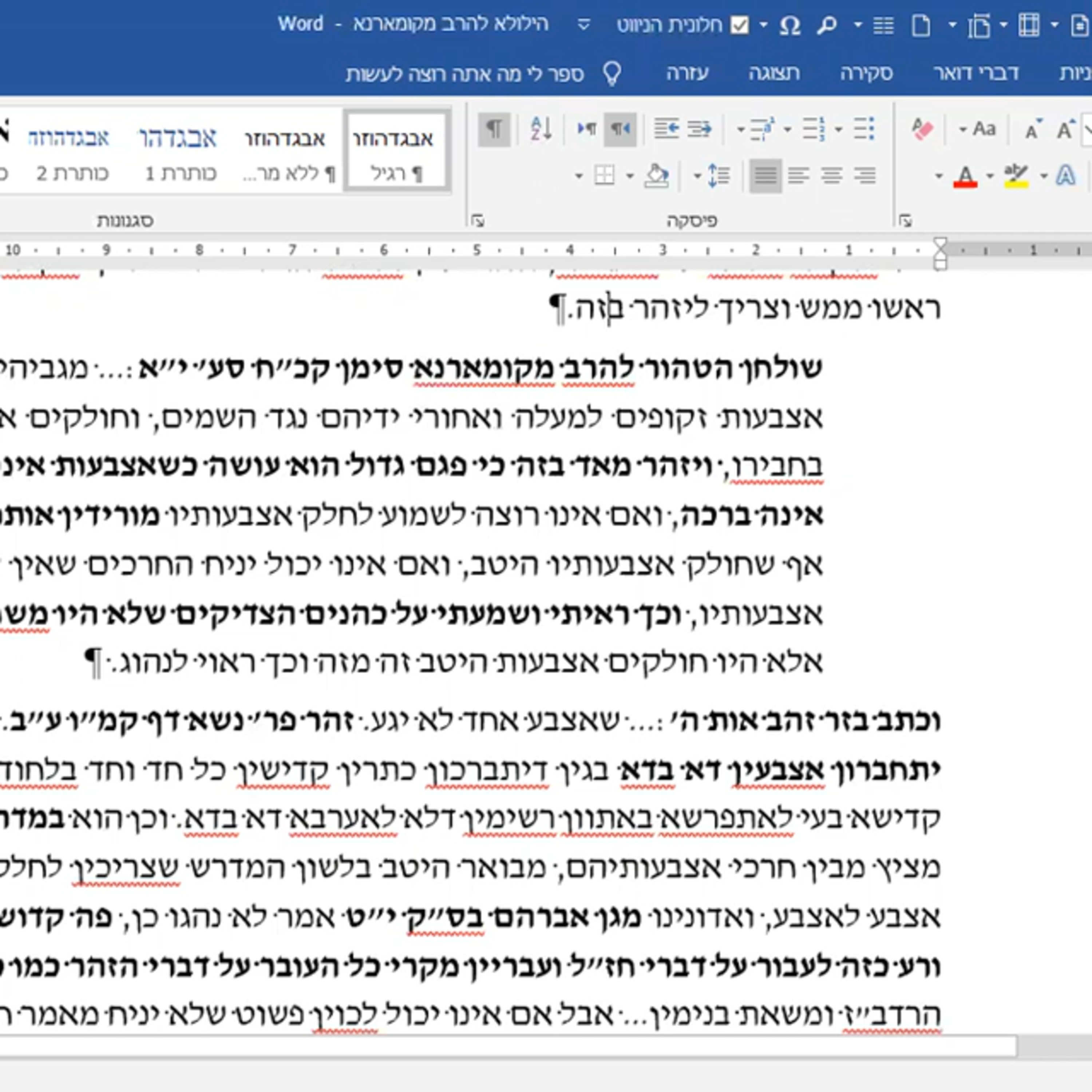The image size is (1092, 1092).
Task: Click the horizontal scrollbar below the document
Action: [507, 1047]
